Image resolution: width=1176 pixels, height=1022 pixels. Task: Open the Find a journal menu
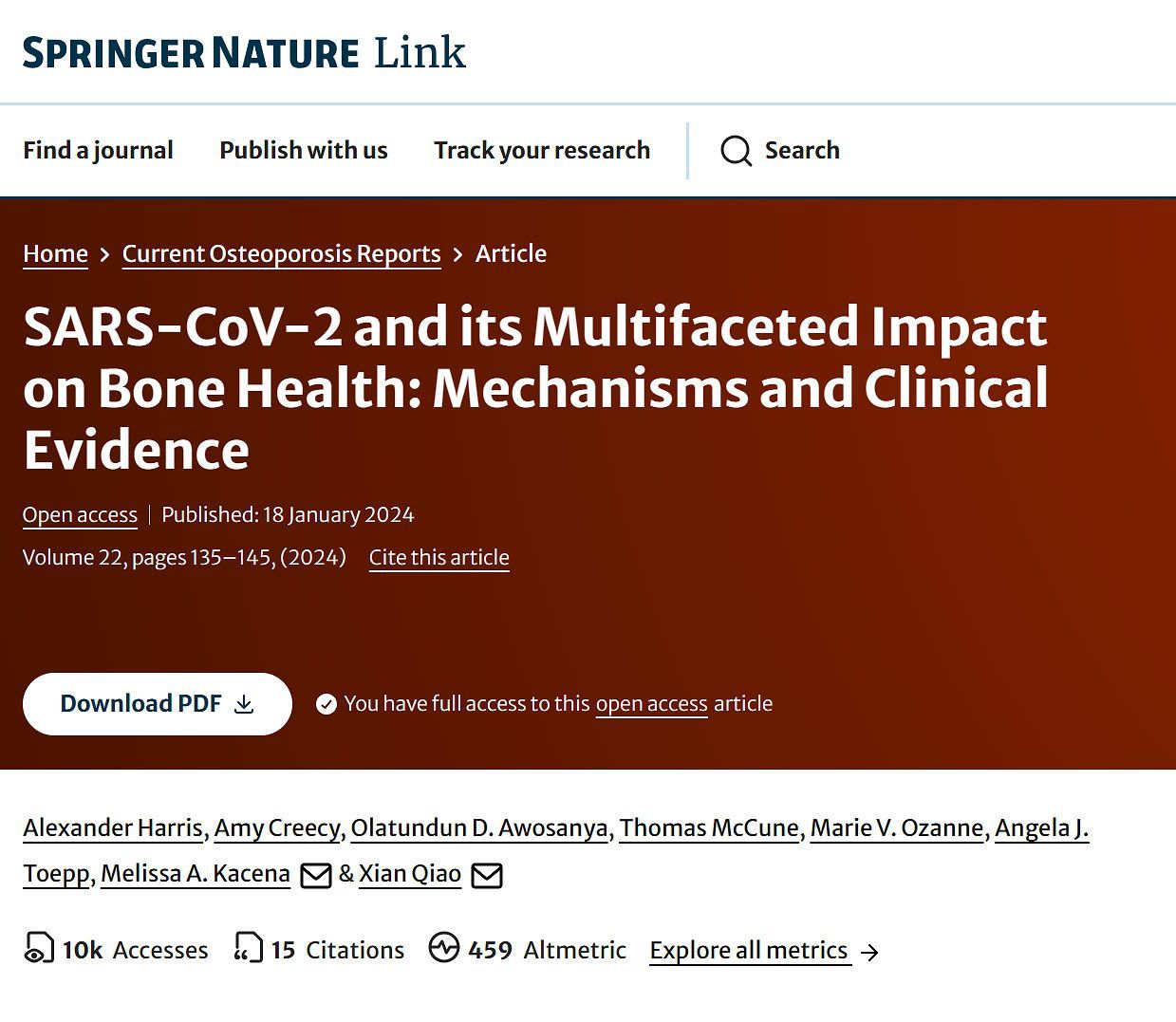coord(98,150)
